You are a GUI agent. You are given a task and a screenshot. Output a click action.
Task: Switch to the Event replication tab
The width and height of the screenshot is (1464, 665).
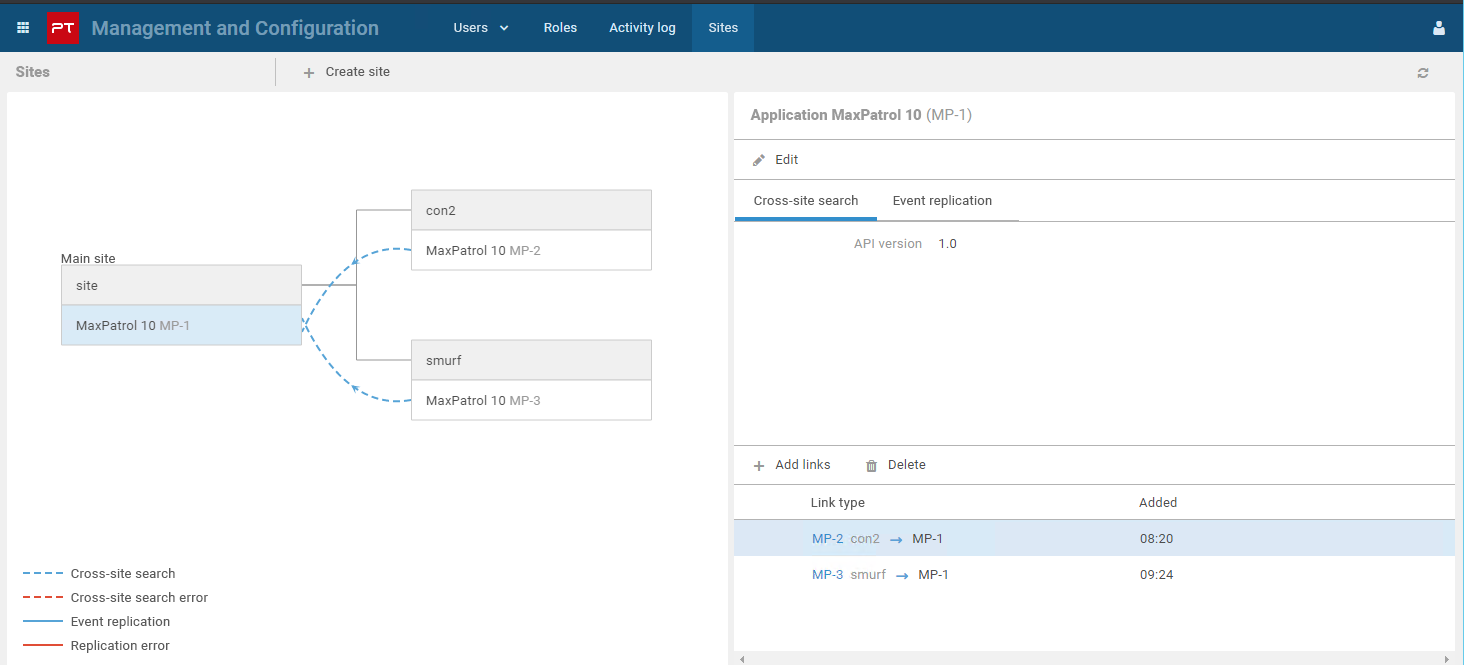942,201
